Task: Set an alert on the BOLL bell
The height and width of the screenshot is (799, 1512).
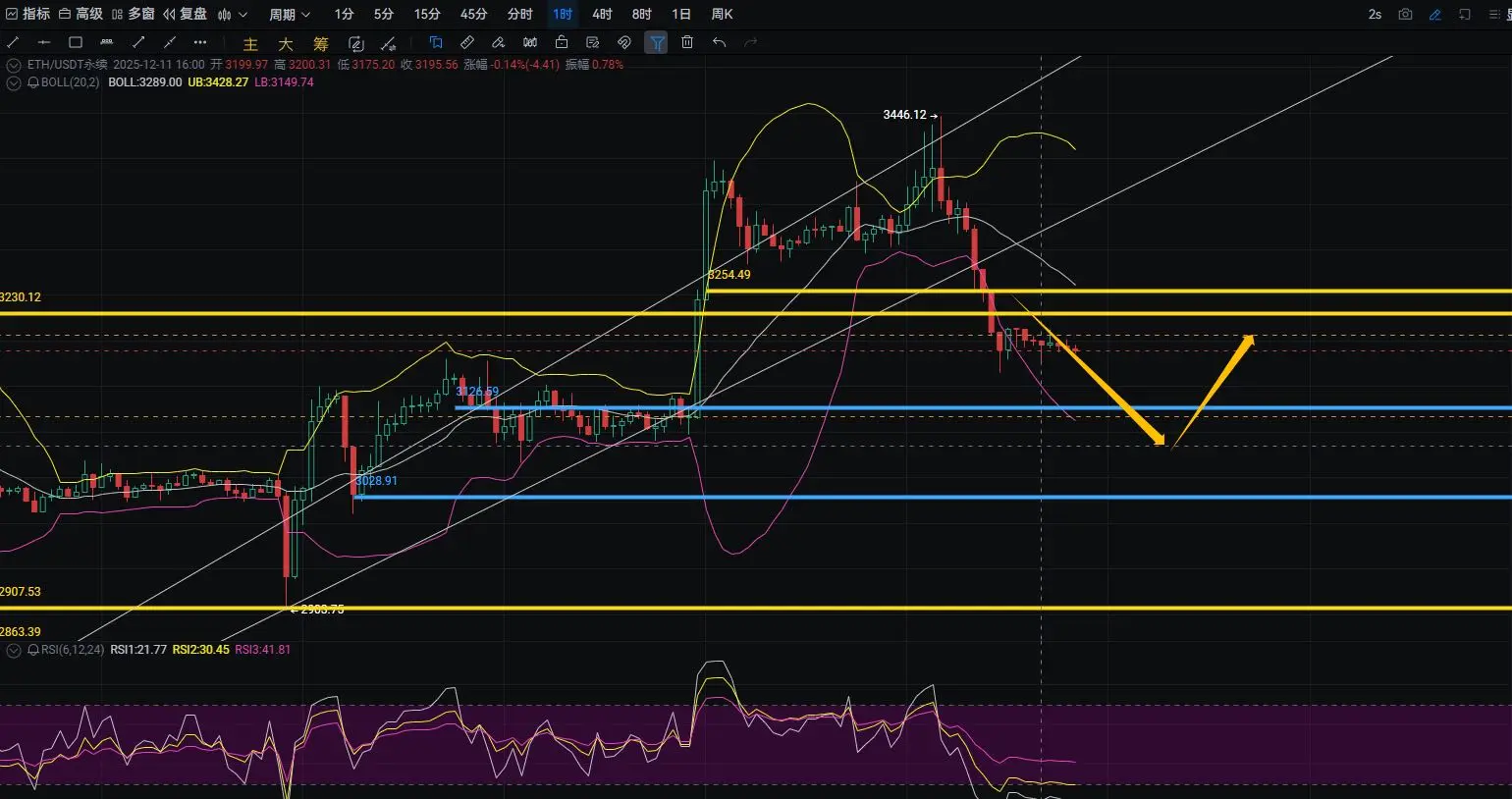Action: tap(33, 82)
